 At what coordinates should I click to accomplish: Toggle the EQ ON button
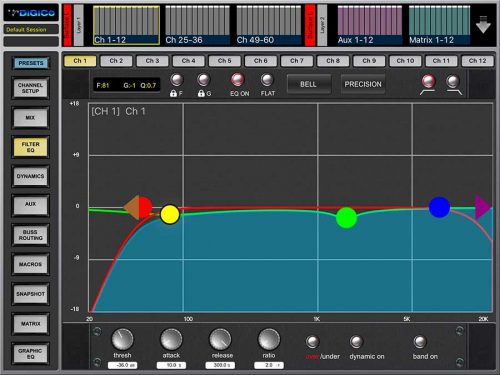[x=238, y=85]
